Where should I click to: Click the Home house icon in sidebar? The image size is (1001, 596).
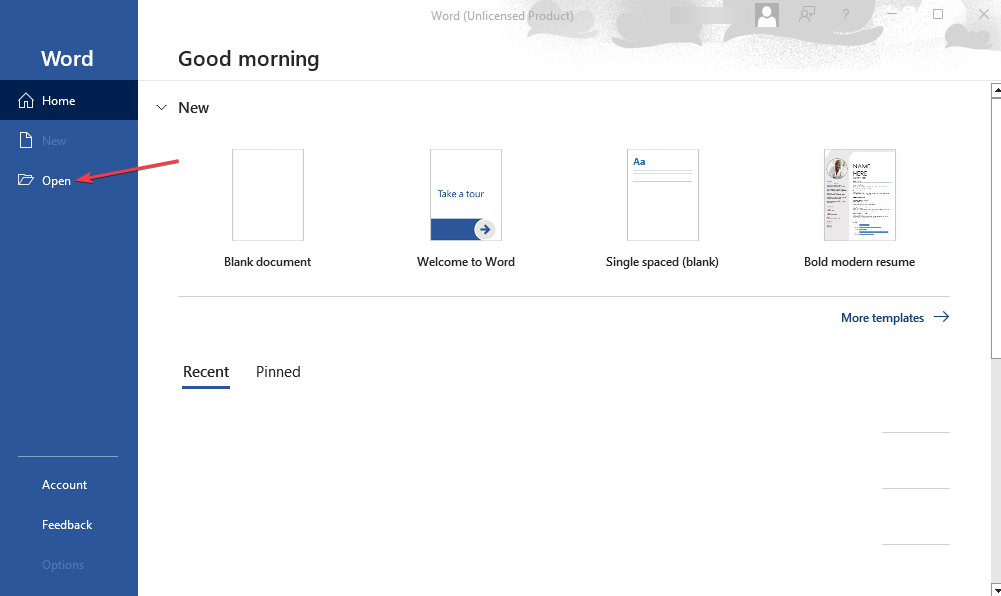tap(26, 101)
